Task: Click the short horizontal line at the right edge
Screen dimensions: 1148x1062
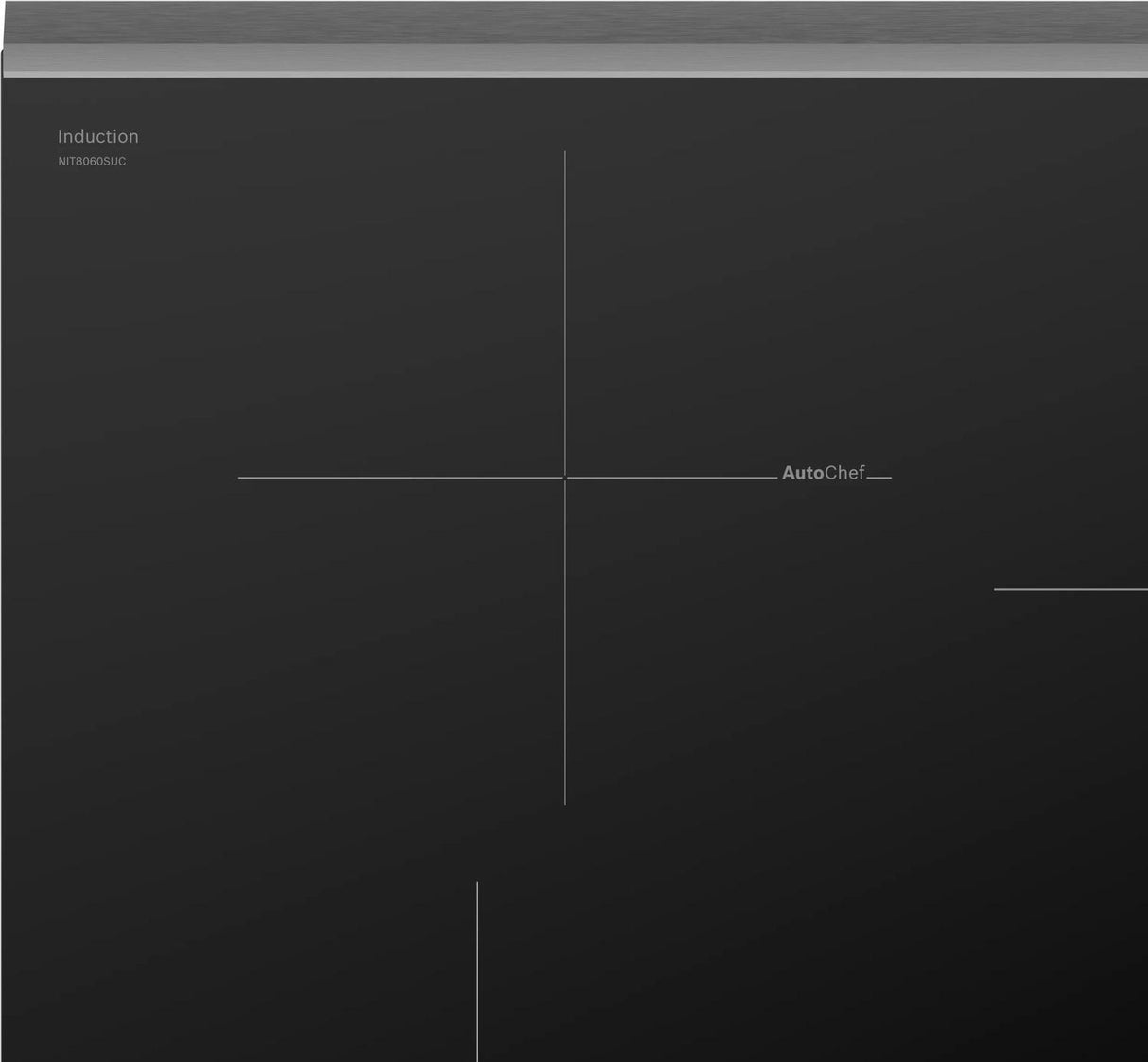Action: [x=1070, y=589]
